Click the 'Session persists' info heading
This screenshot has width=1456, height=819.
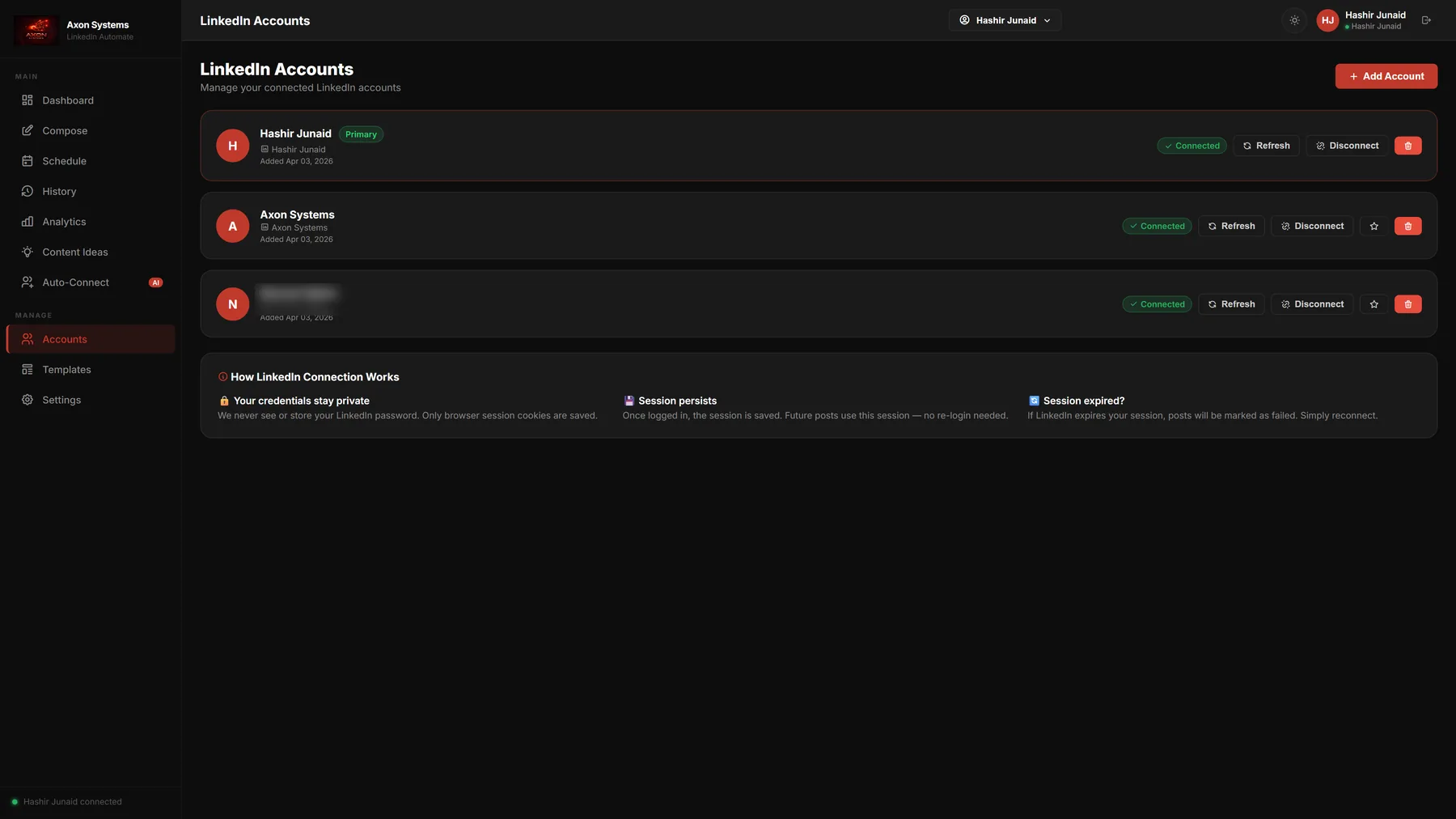678,401
